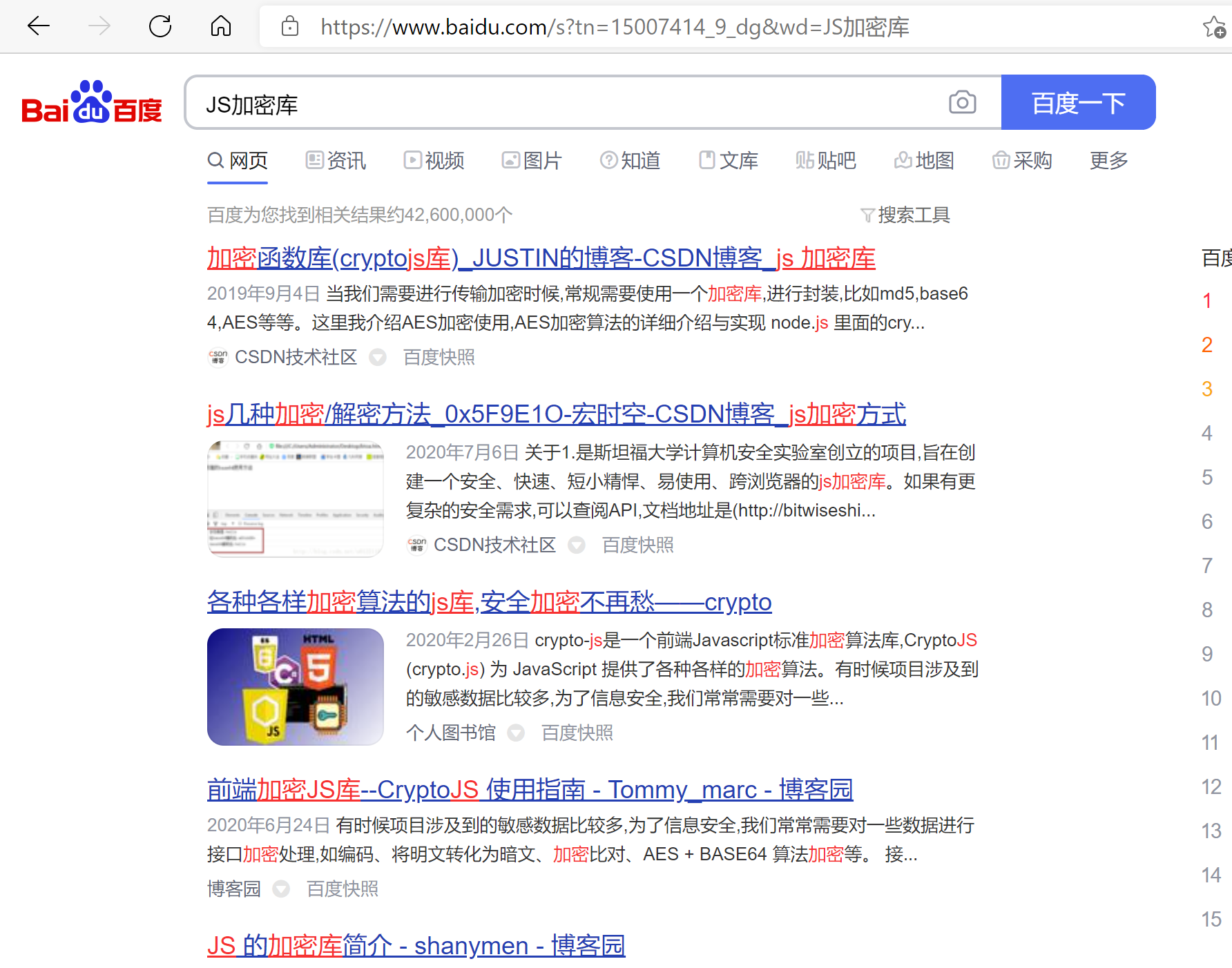Click the home icon in the browser toolbar

coord(220,26)
